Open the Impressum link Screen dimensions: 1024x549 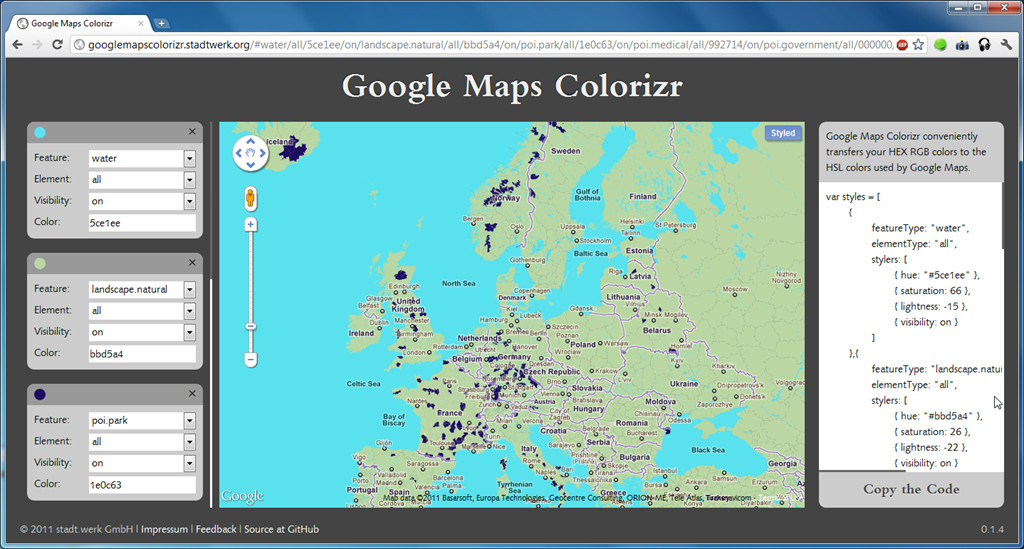(164, 529)
